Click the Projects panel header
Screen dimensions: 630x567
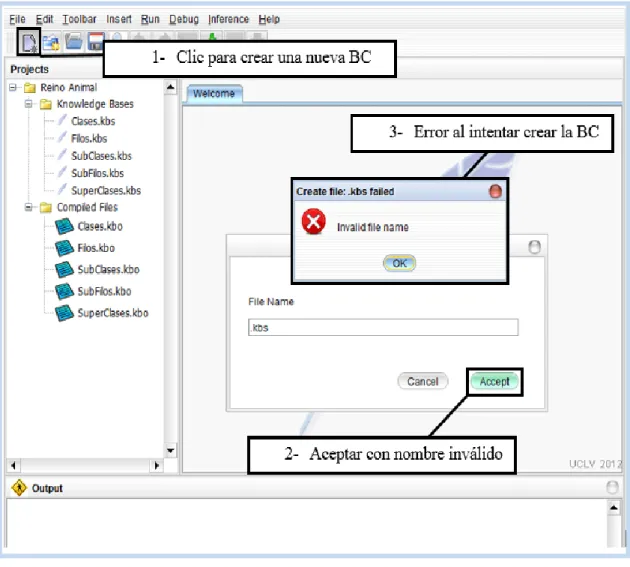tap(30, 69)
